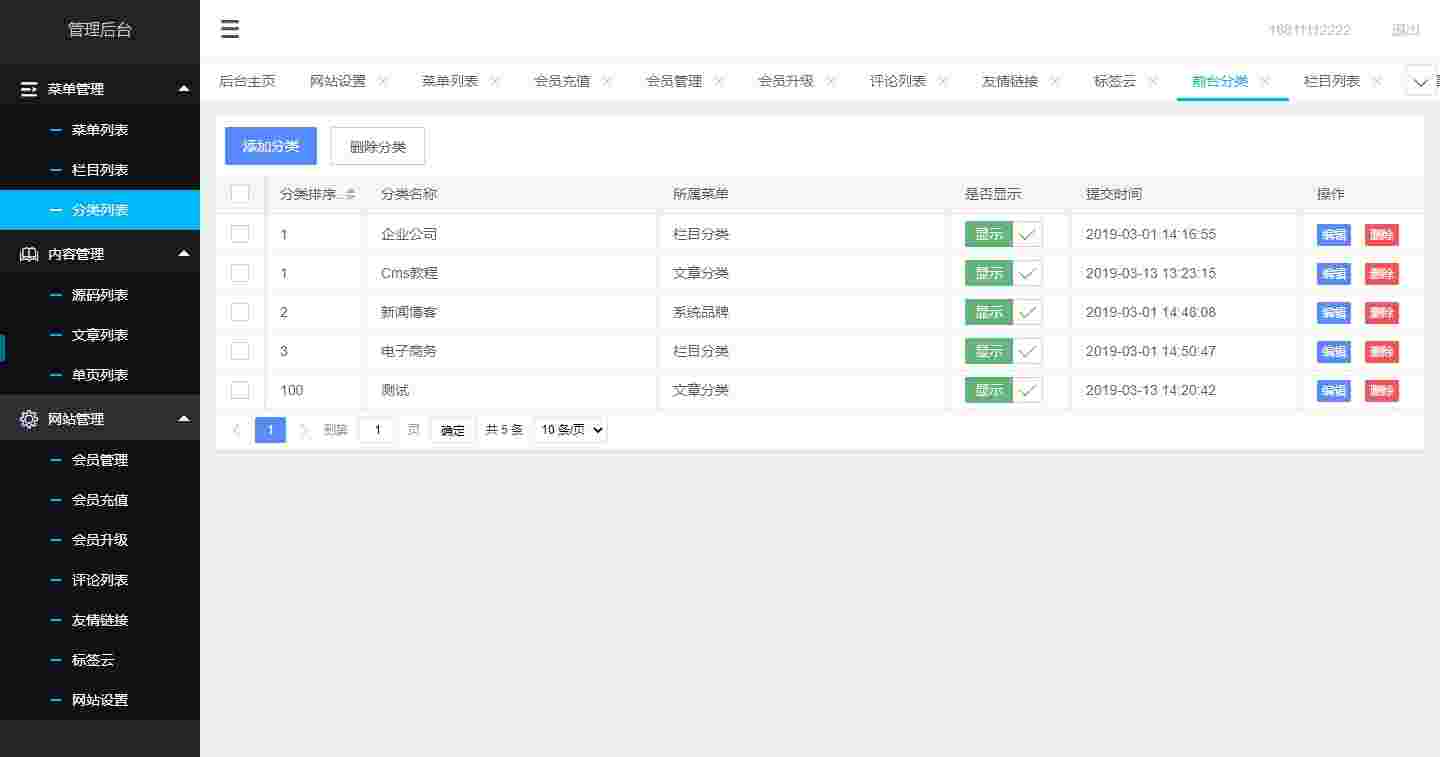Click the previous page arrow in pagination
Viewport: 1440px width, 757px height.
click(237, 429)
